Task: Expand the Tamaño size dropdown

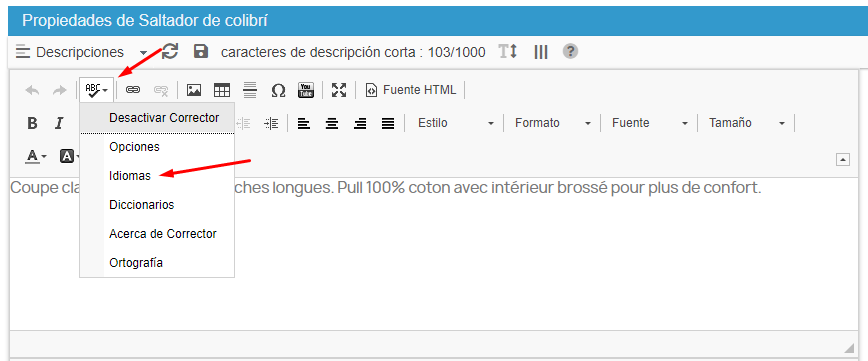Action: click(x=746, y=123)
